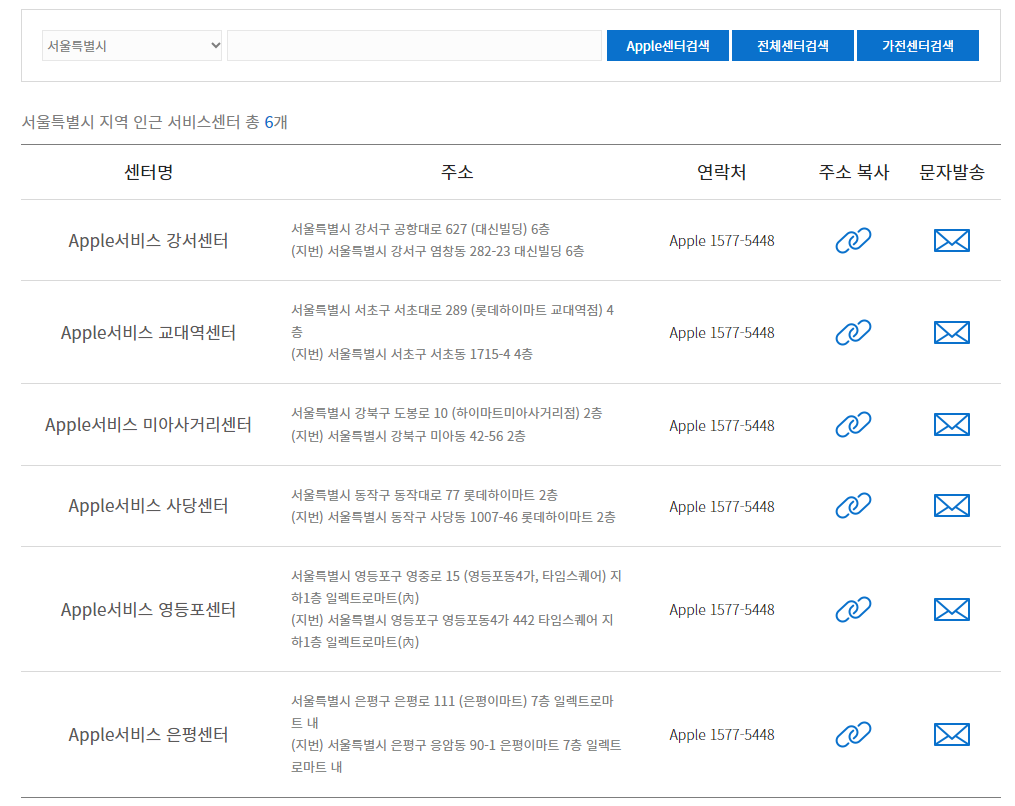The width and height of the screenshot is (1015, 806).
Task: Copy address for Apple서비스 은평센터
Action: click(852, 734)
